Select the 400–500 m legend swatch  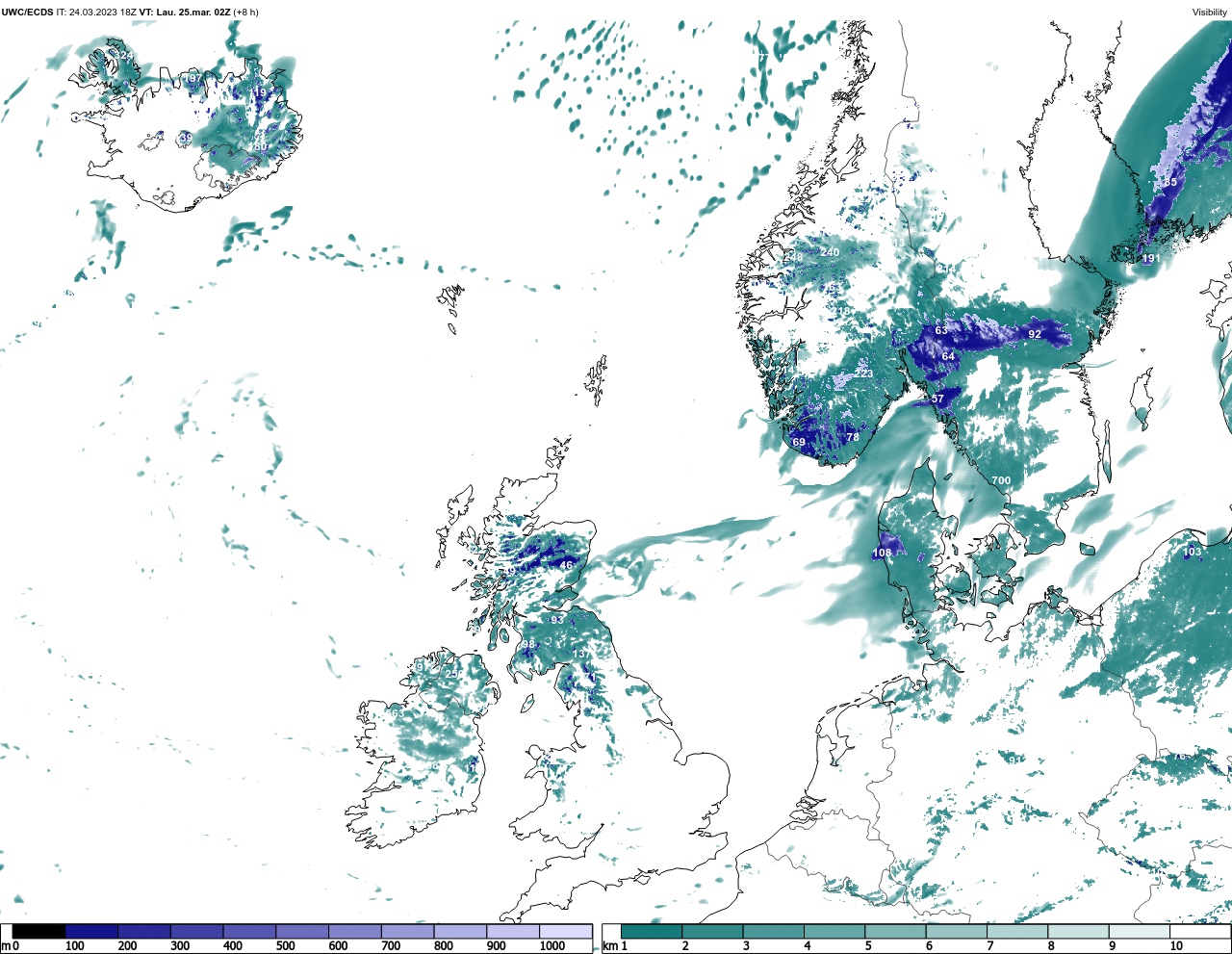[x=249, y=931]
